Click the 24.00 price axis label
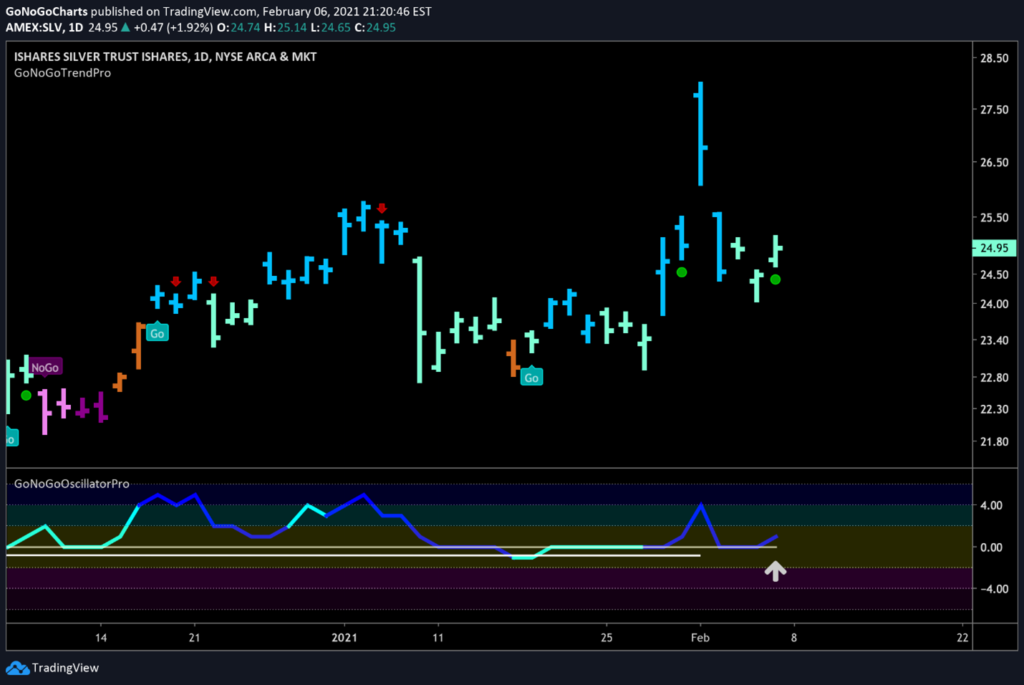Screen dimensions: 1024x685 995,304
